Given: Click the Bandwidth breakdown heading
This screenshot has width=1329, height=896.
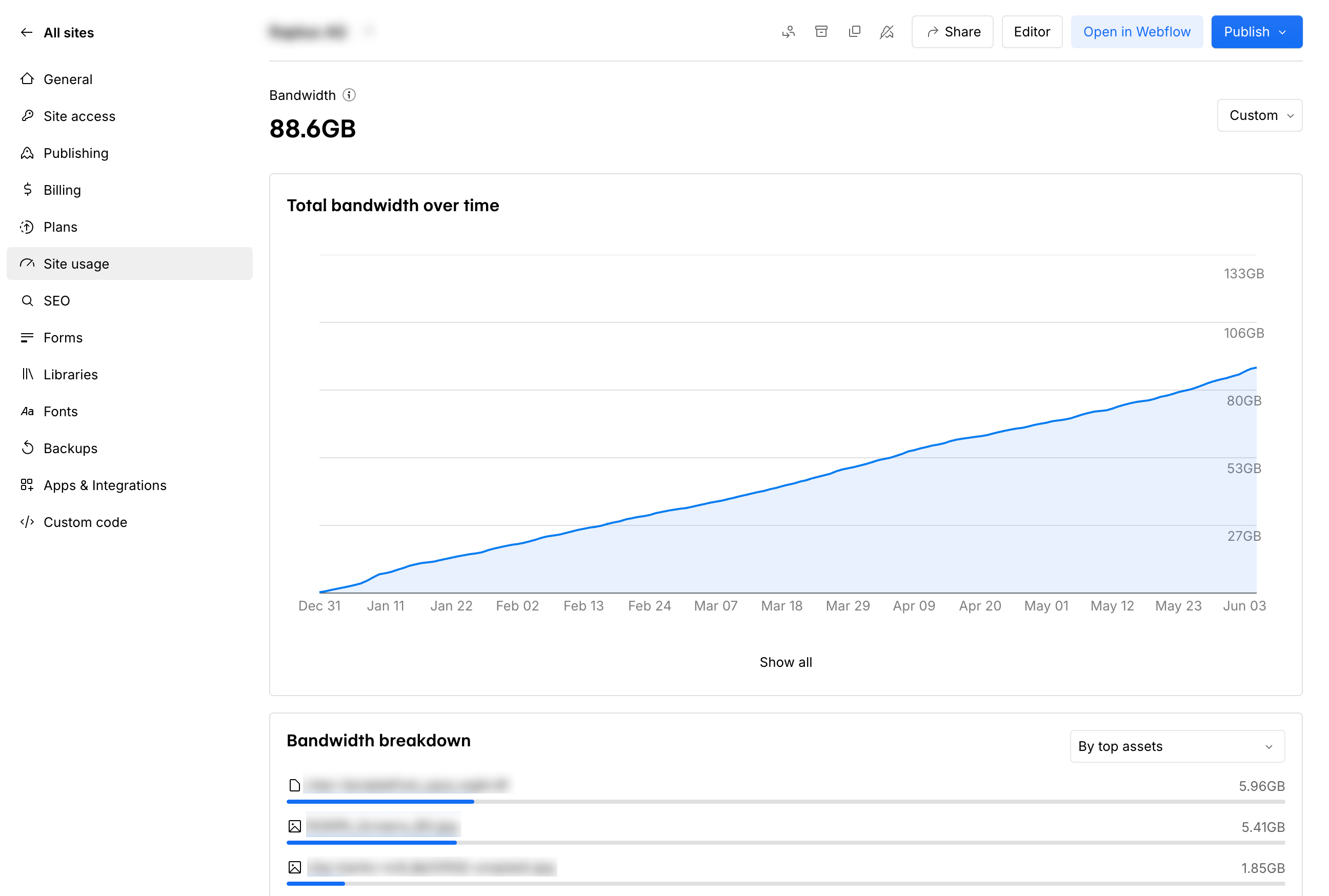Looking at the screenshot, I should (378, 741).
